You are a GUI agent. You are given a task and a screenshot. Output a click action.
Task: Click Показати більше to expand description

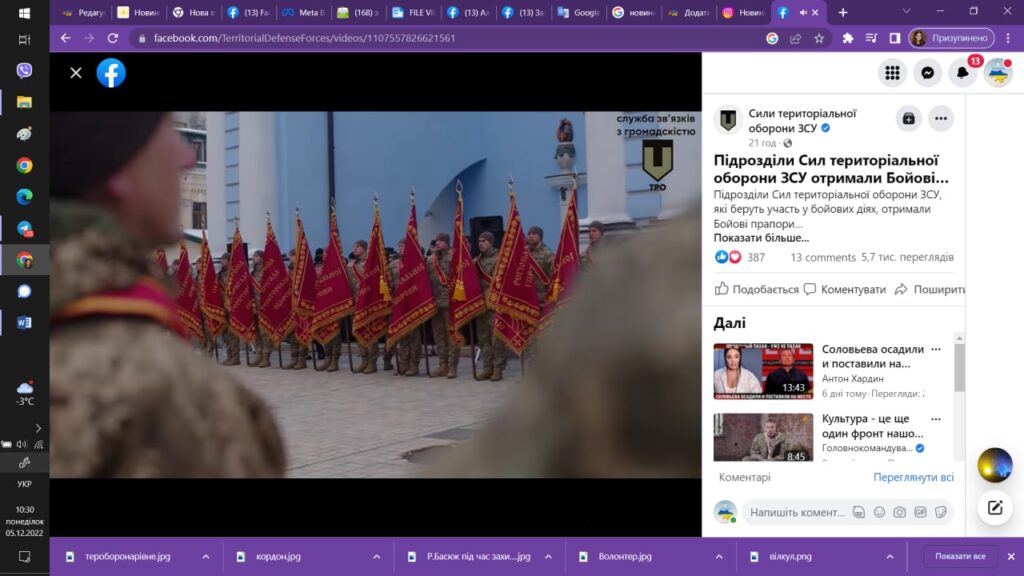point(761,238)
